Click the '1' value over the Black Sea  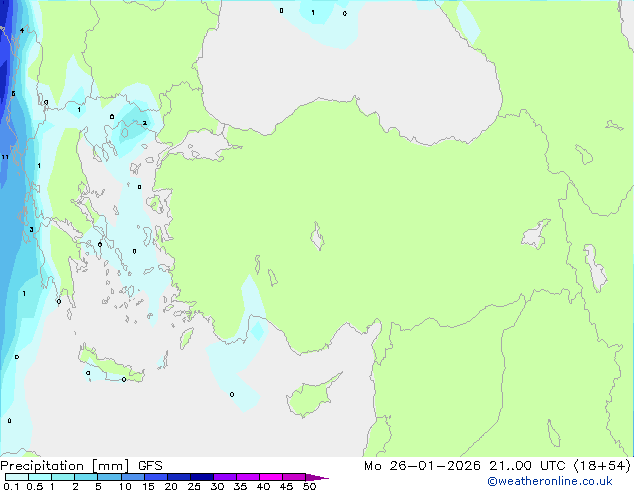(x=313, y=13)
